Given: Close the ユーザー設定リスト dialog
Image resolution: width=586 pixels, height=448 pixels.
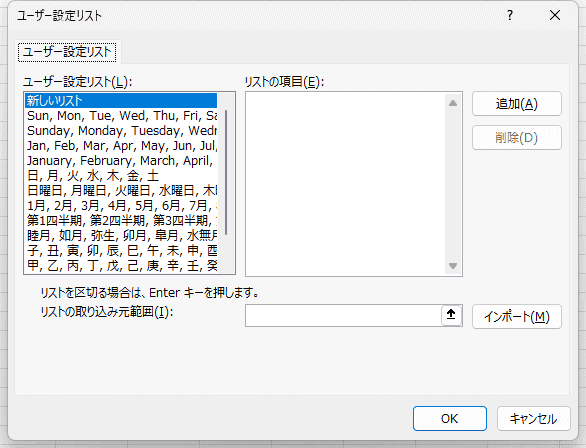Looking at the screenshot, I should click(555, 15).
